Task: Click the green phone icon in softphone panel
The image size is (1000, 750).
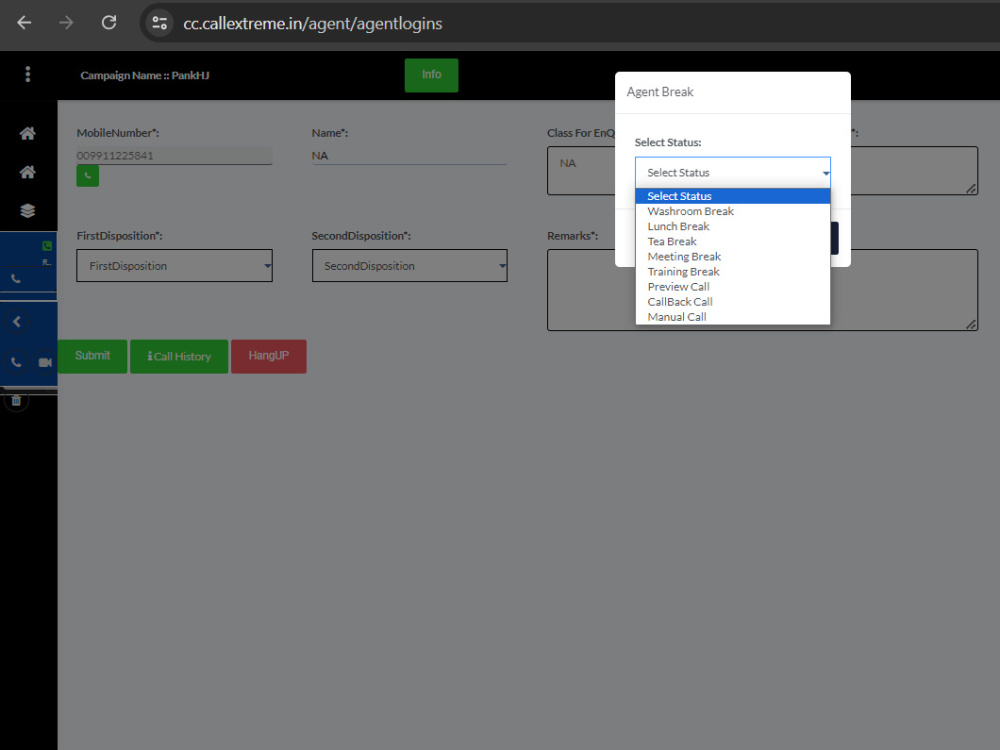Action: tap(47, 246)
